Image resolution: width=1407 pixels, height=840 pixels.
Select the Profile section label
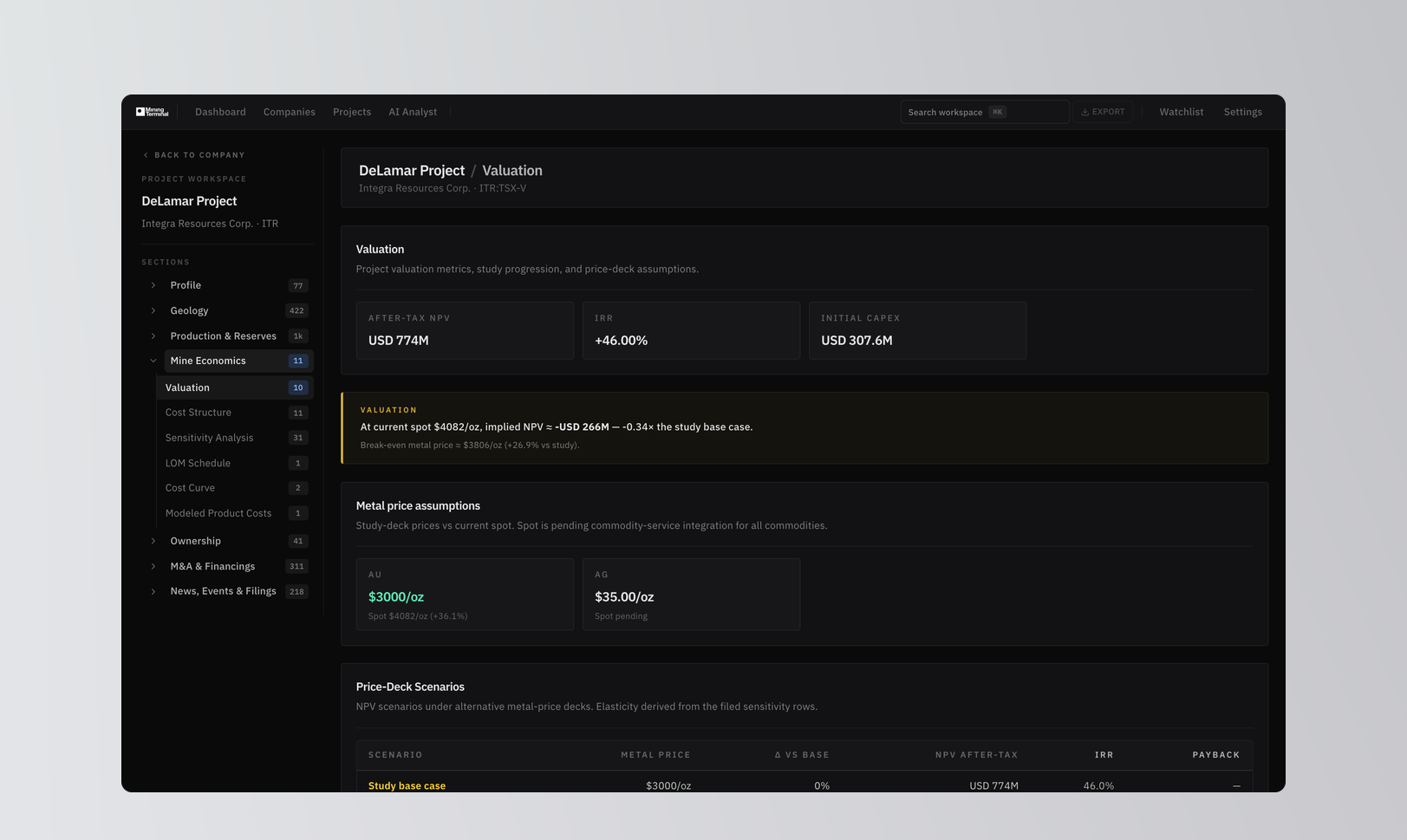(186, 285)
